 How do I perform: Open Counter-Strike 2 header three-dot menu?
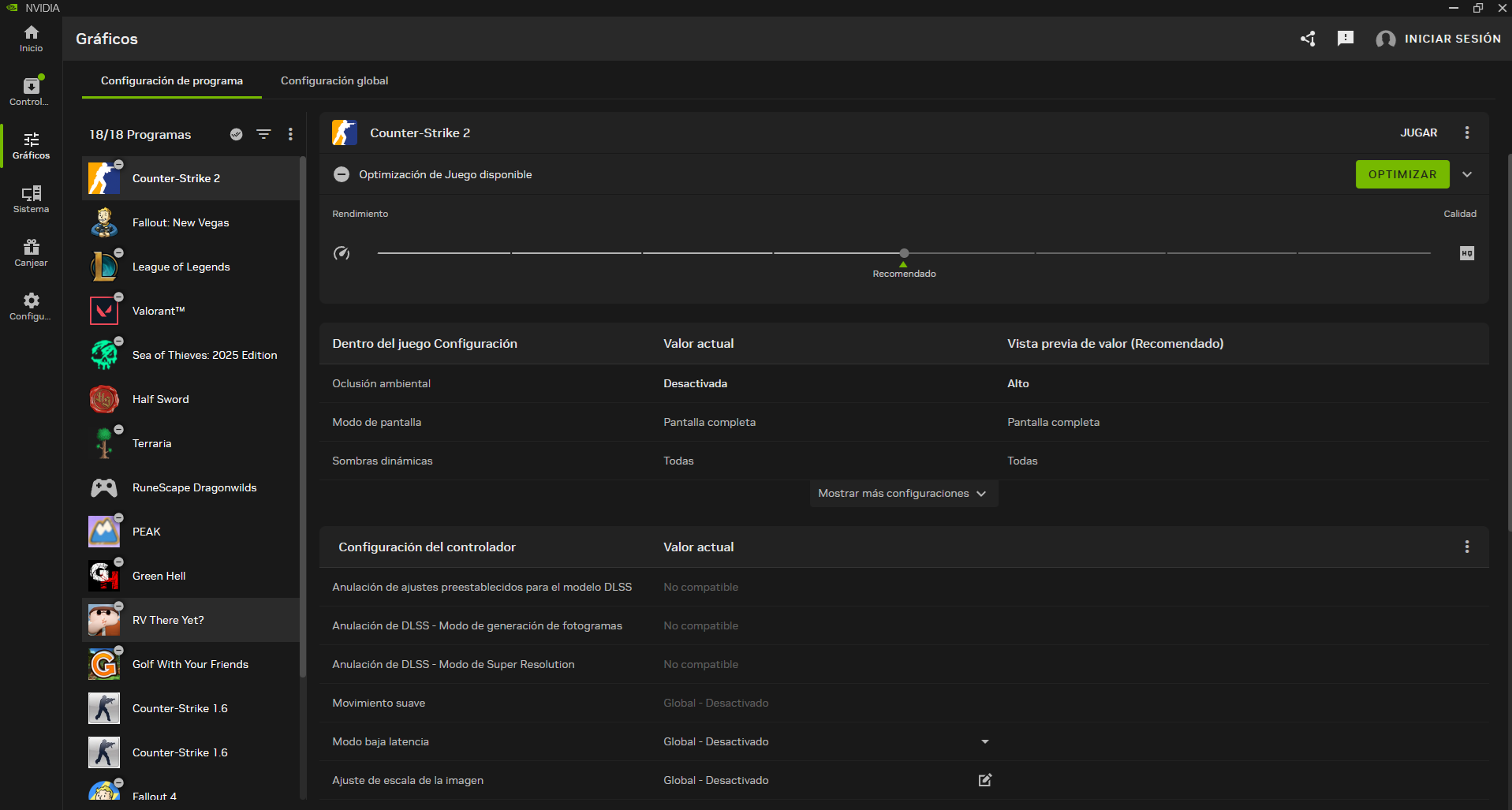pyautogui.click(x=1467, y=133)
